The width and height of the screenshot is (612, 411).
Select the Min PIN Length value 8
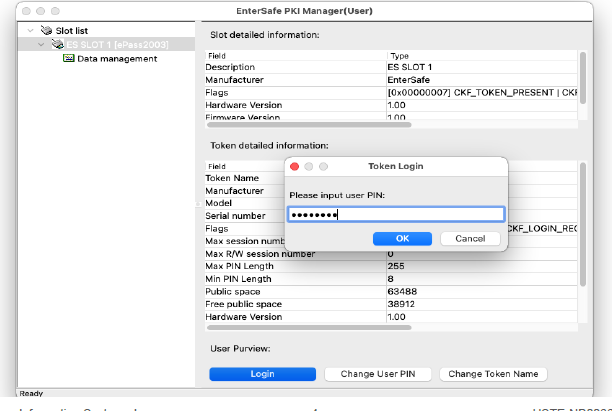(x=391, y=279)
